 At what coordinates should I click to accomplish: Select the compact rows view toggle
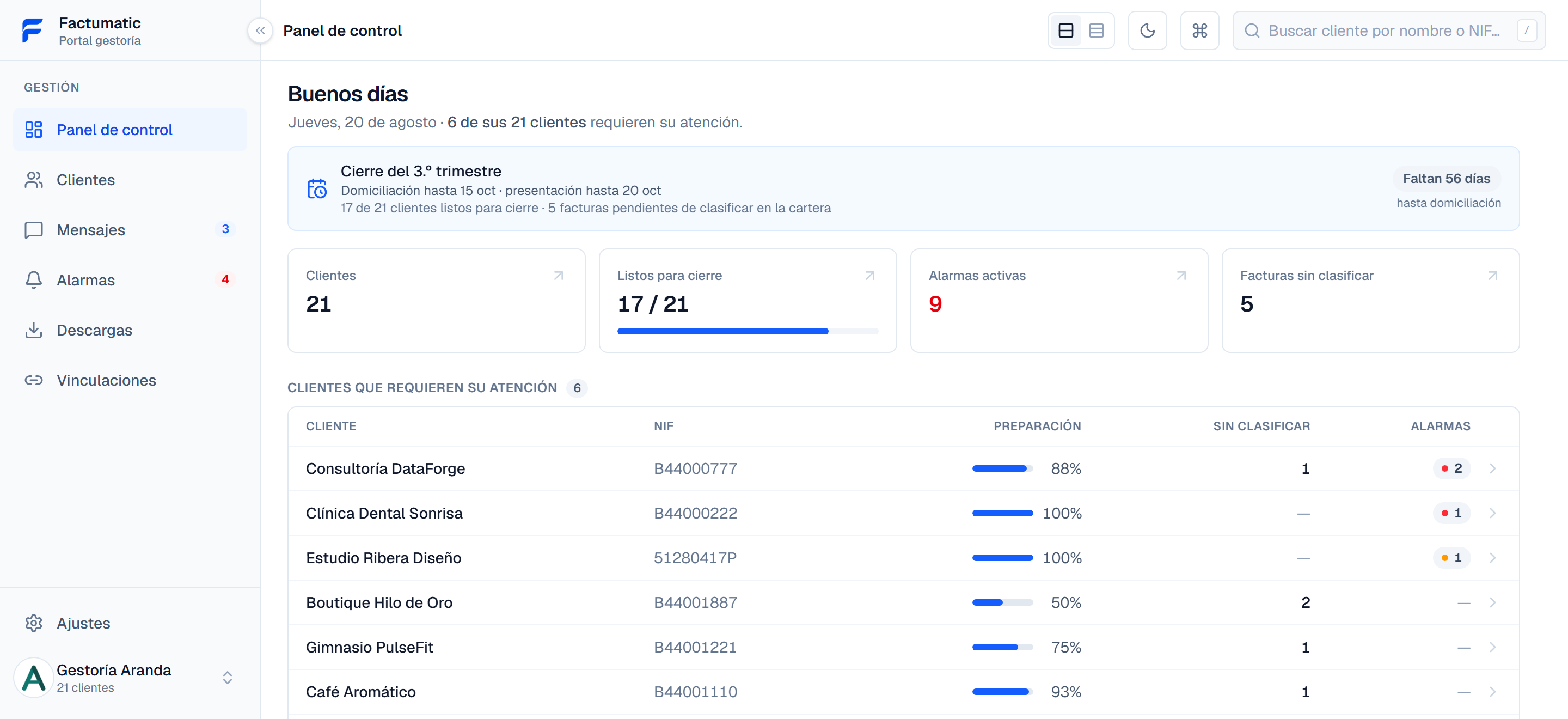1097,31
